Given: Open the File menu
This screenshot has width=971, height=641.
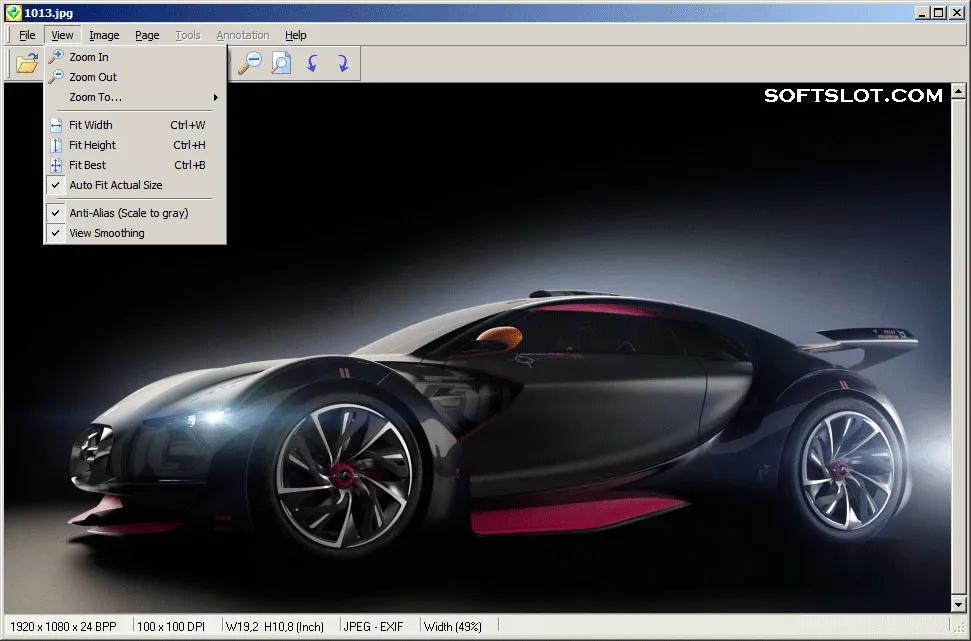Looking at the screenshot, I should point(27,35).
